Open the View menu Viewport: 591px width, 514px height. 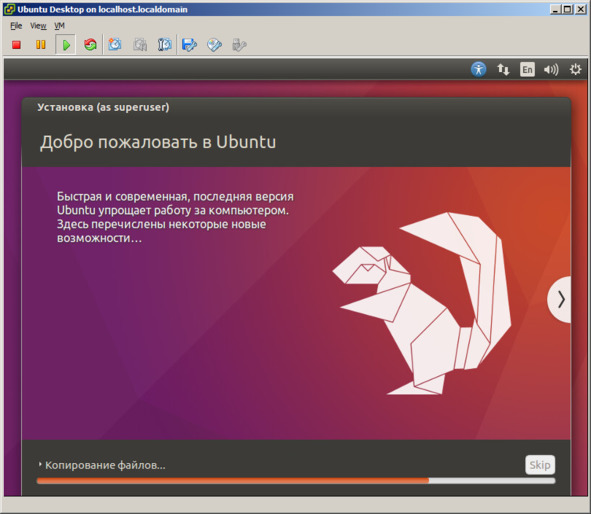point(38,26)
